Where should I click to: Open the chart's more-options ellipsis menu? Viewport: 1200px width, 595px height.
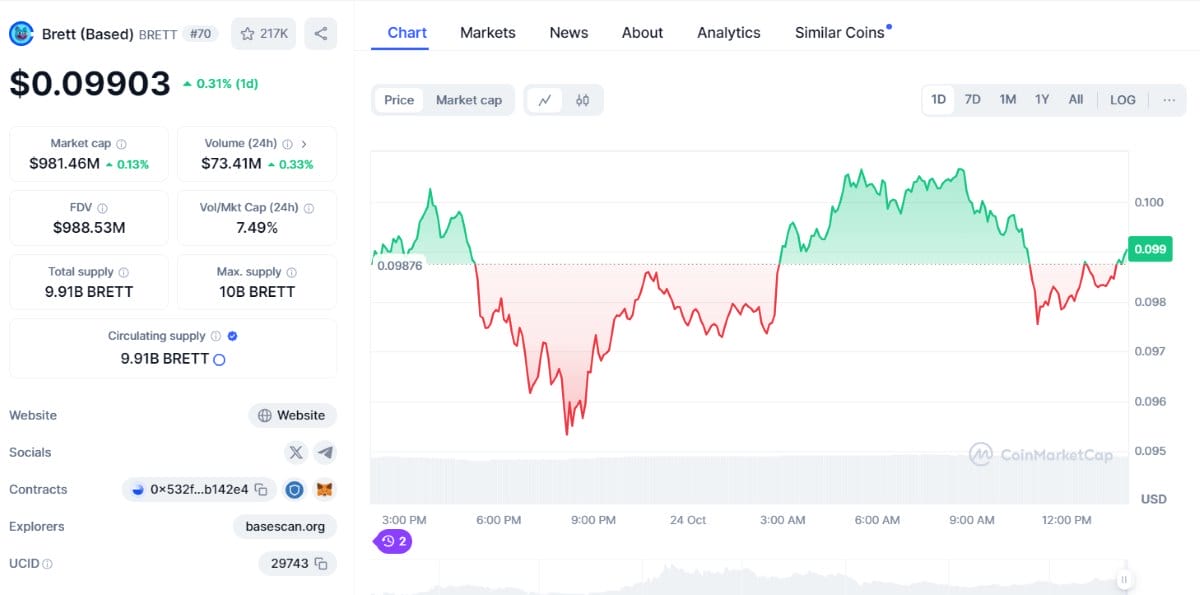click(1168, 100)
